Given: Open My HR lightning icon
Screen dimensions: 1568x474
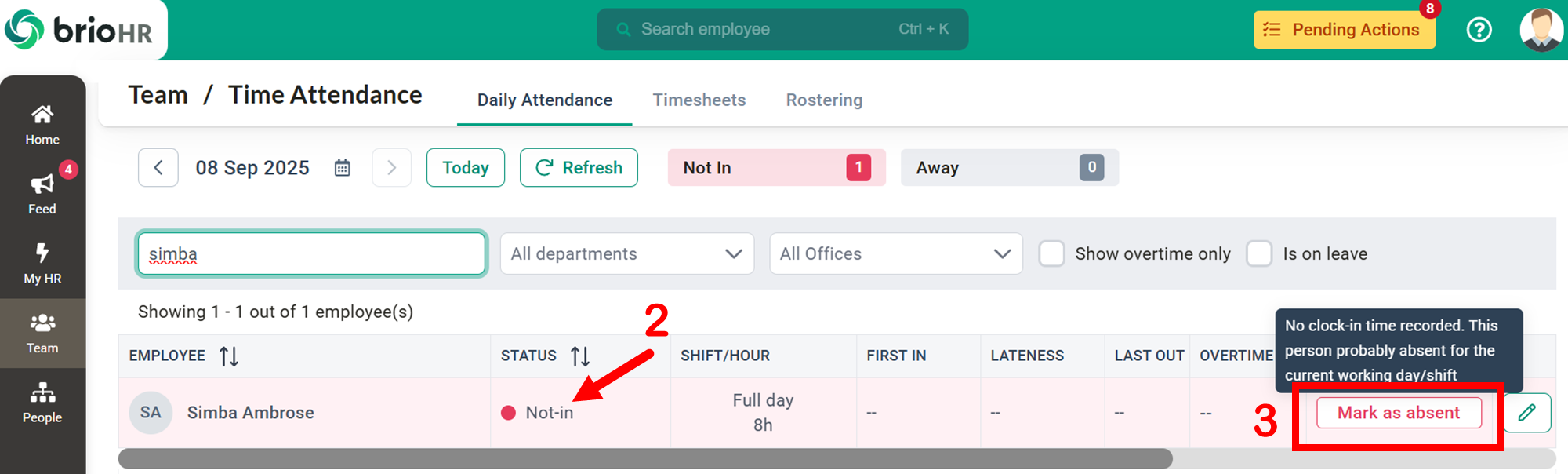Looking at the screenshot, I should point(42,253).
